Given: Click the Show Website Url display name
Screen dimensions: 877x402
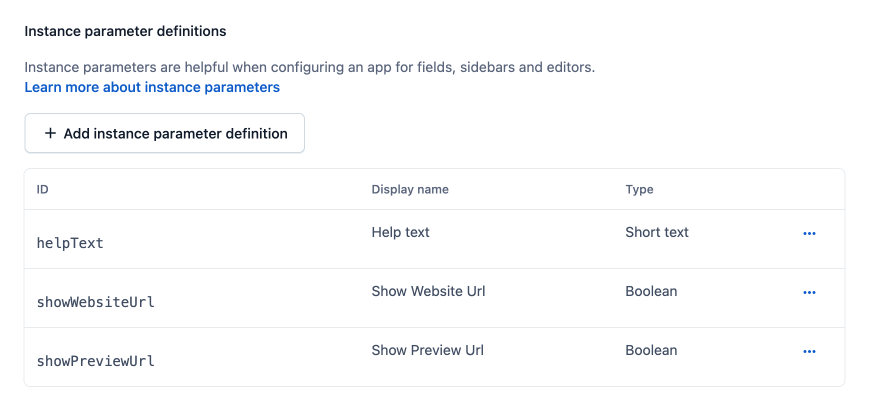Looking at the screenshot, I should 428,291.
